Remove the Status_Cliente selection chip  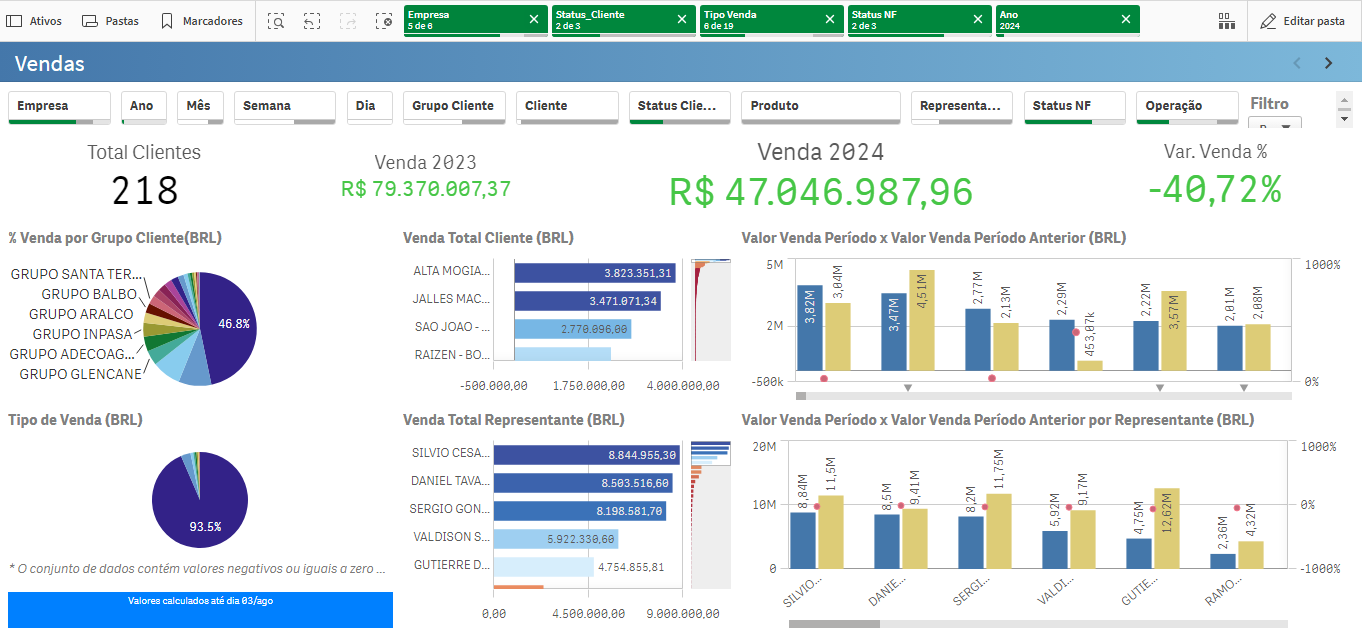682,19
